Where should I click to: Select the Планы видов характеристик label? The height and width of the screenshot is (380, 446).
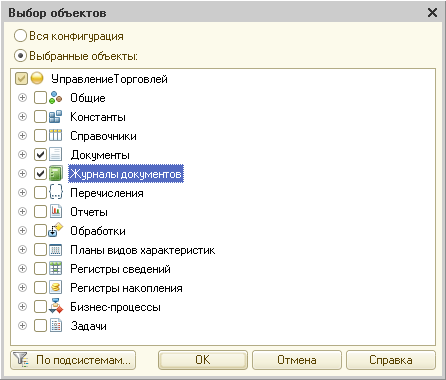(142, 250)
